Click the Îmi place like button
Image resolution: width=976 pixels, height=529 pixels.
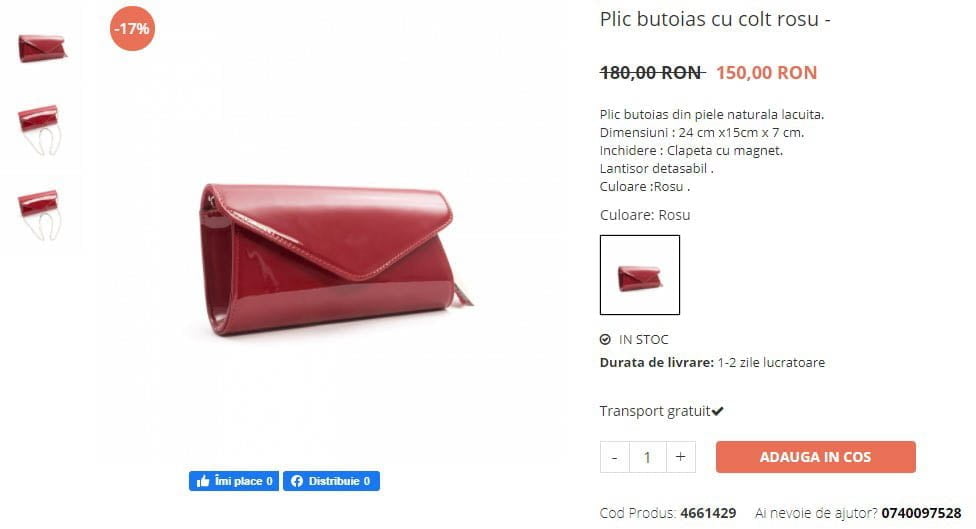click(x=234, y=481)
